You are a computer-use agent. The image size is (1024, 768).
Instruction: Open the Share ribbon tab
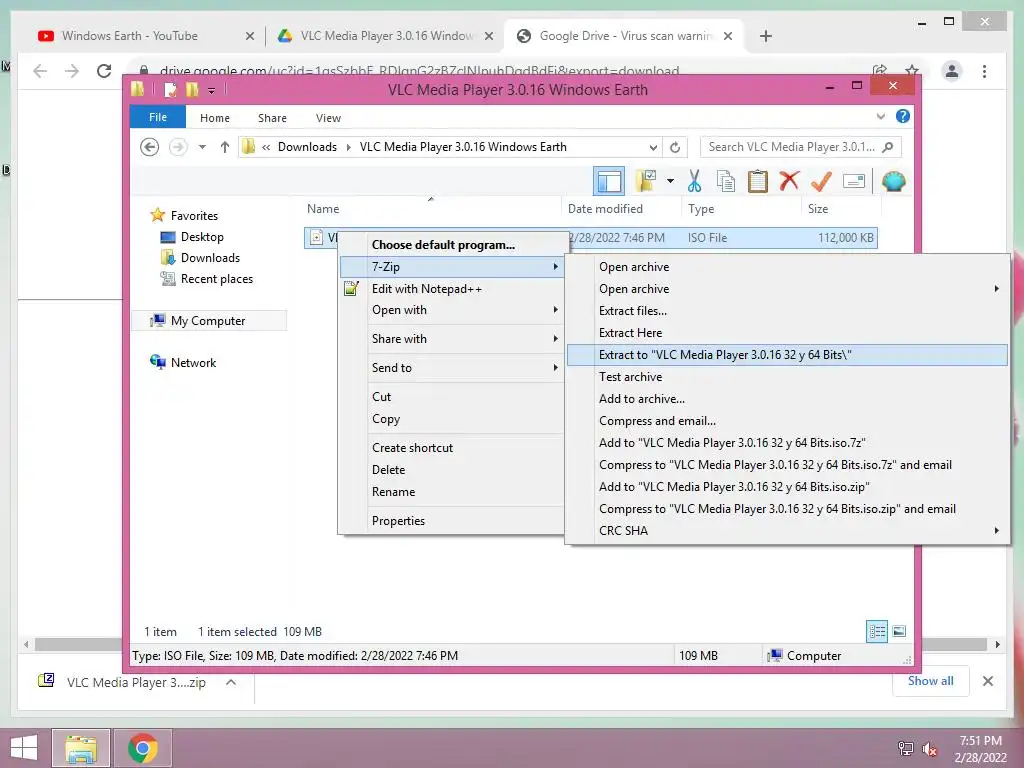272,118
